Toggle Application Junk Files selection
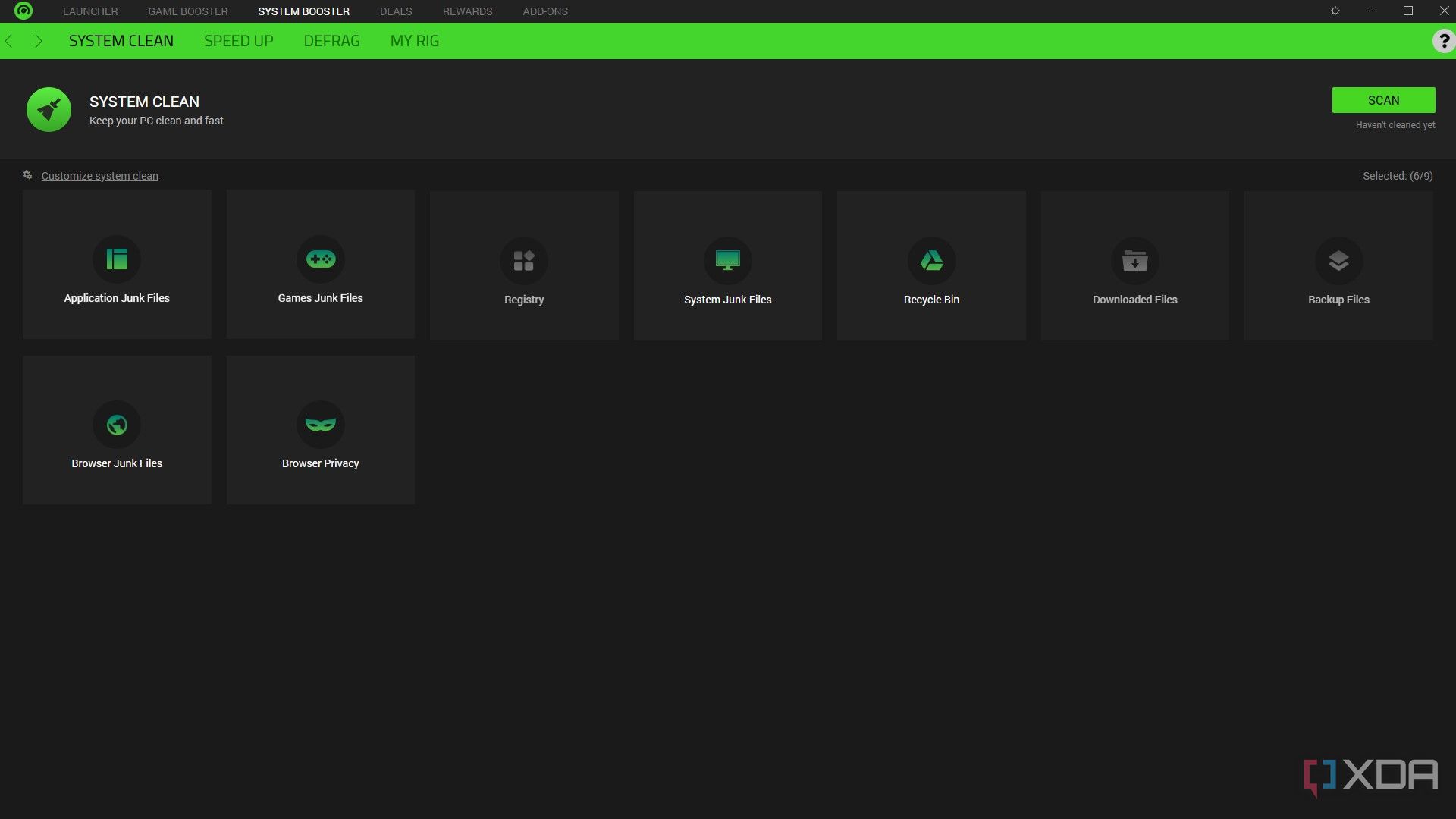 click(x=117, y=264)
